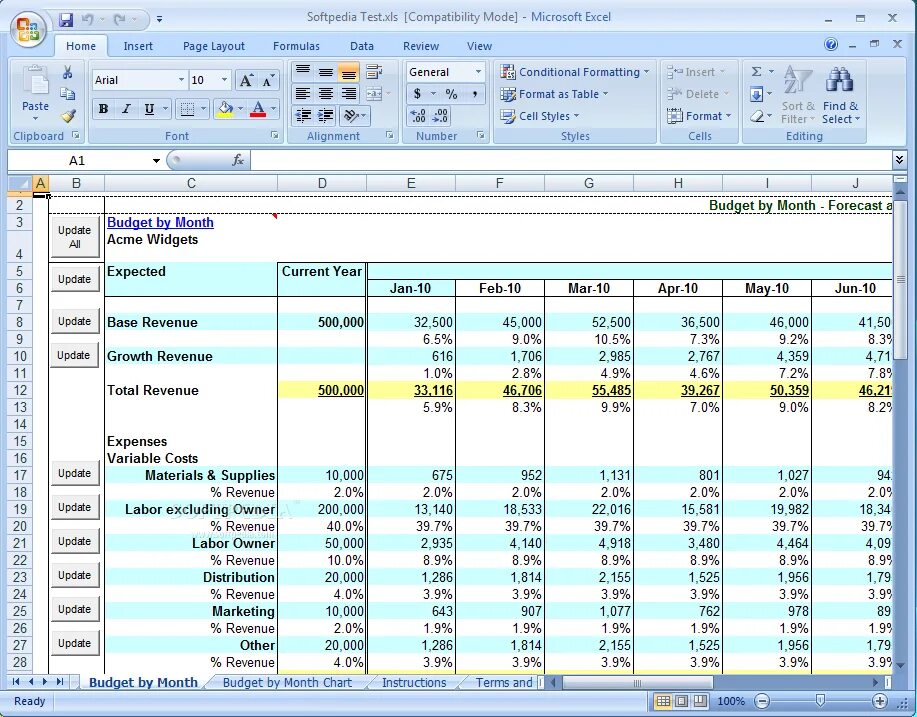Open the Format cells dropdown
The width and height of the screenshot is (917, 717).
click(x=699, y=116)
